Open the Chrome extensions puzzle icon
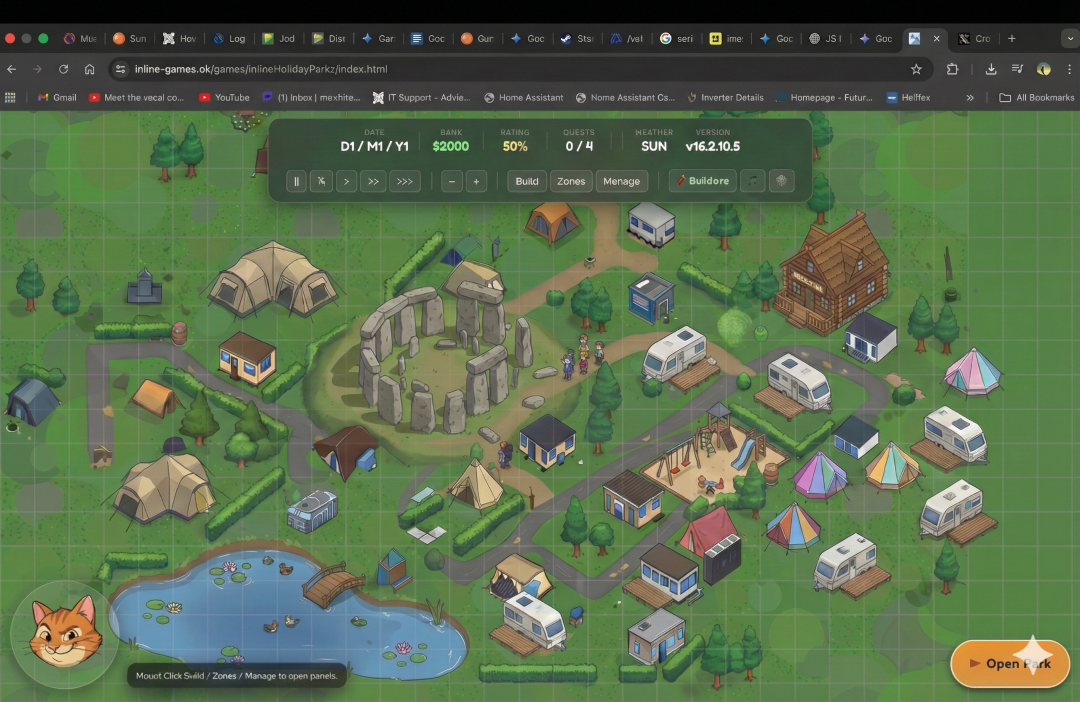This screenshot has width=1080, height=702. pyautogui.click(x=952, y=69)
